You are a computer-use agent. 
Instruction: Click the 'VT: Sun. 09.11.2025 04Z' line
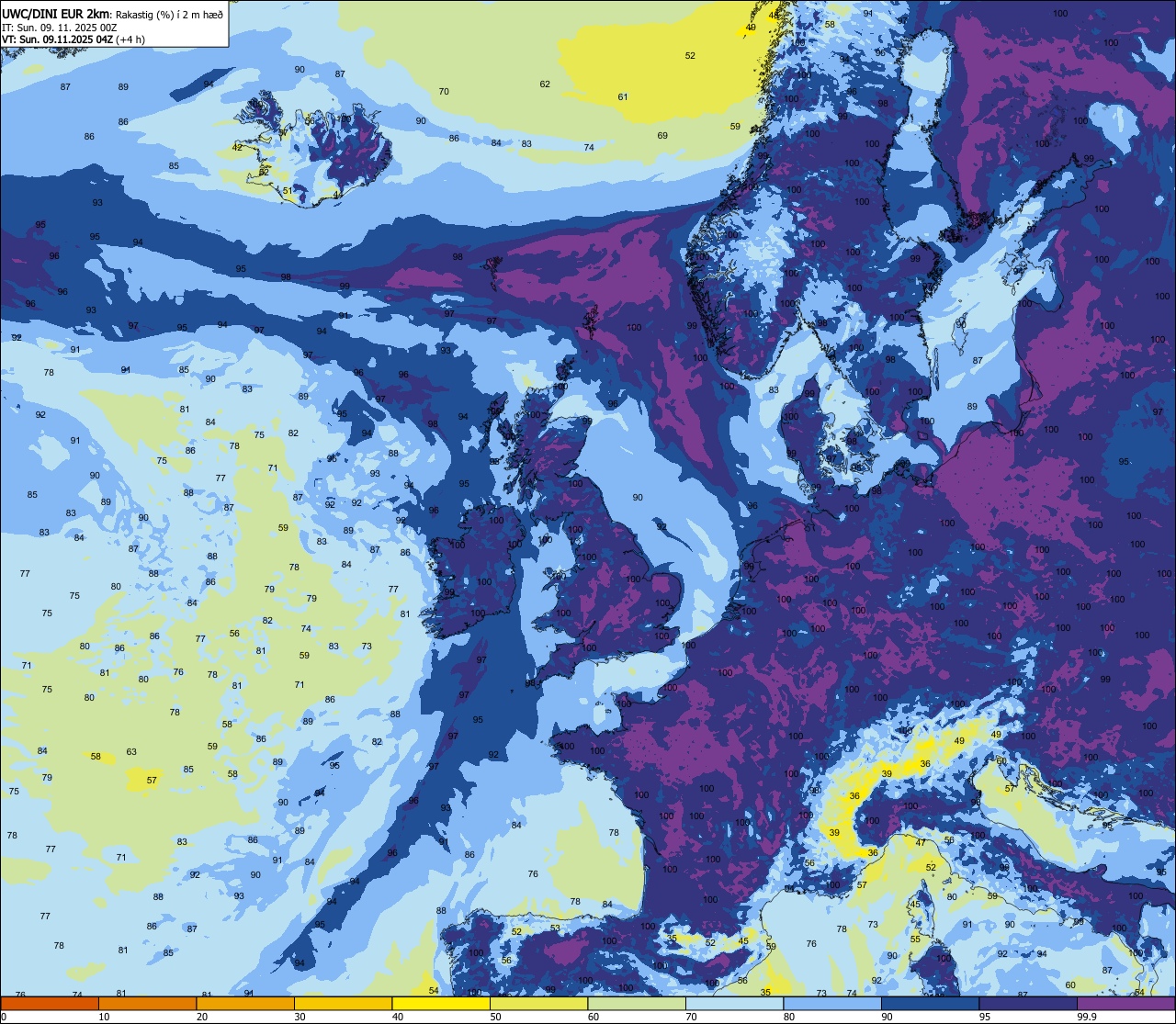point(56,39)
